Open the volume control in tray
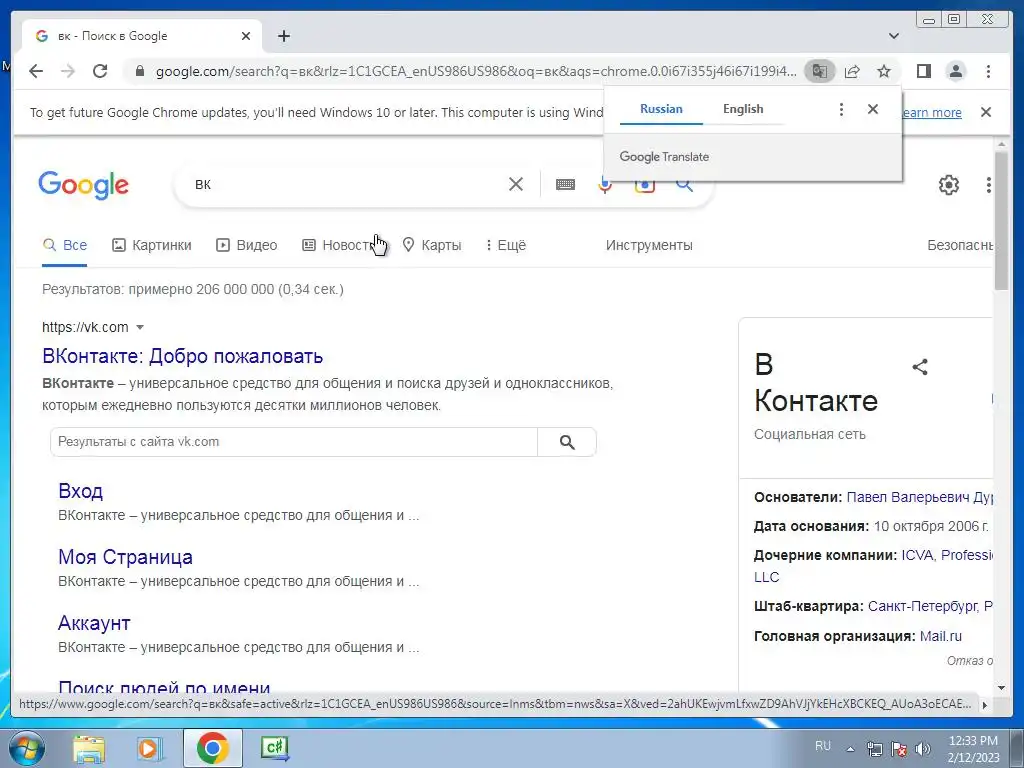This screenshot has height=768, width=1024. tap(923, 749)
